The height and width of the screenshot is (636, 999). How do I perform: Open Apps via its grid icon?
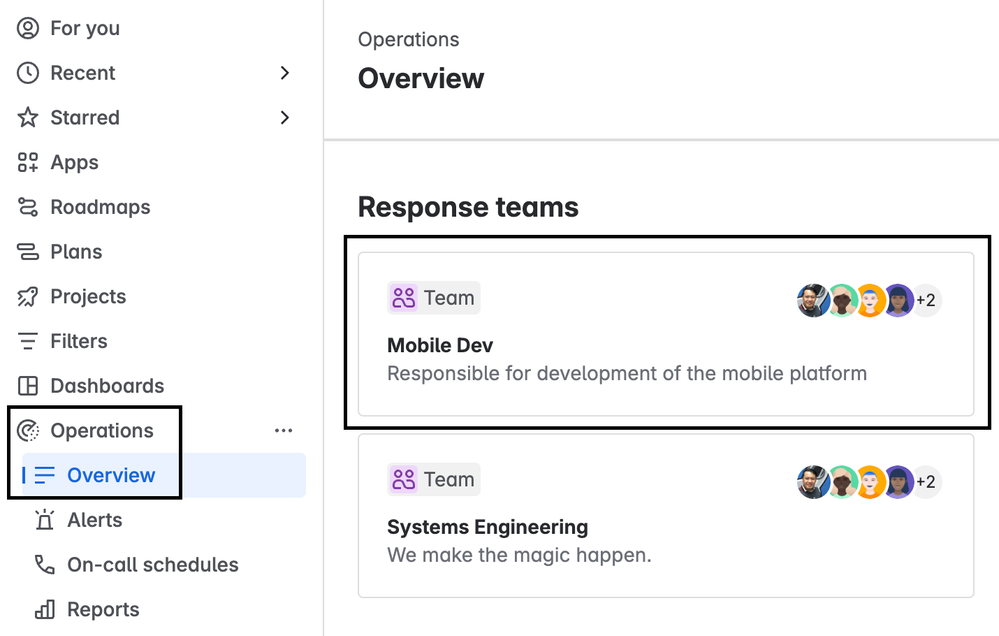tap(28, 163)
